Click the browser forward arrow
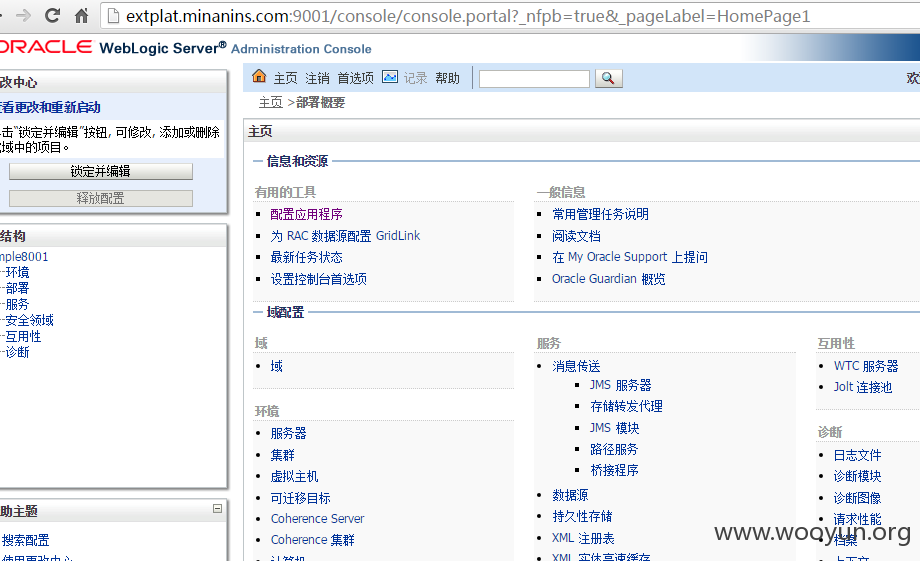 tap(23, 16)
